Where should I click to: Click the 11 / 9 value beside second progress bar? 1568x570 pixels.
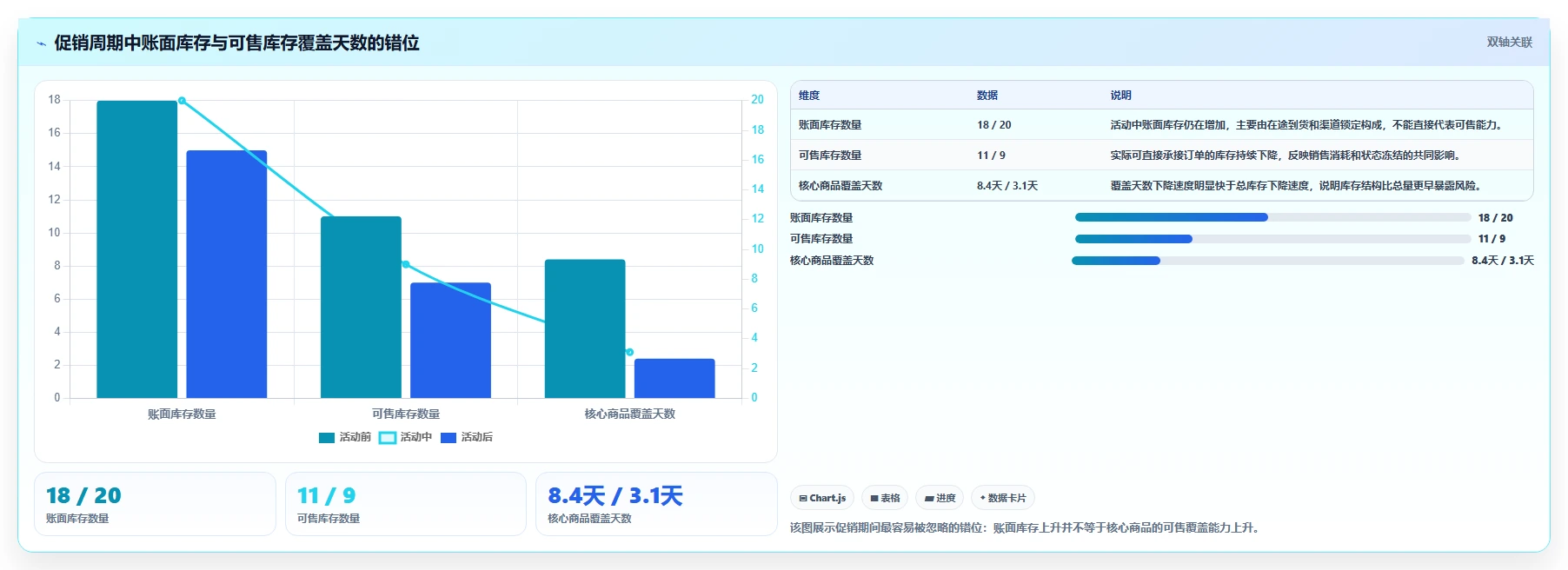[x=1492, y=239]
